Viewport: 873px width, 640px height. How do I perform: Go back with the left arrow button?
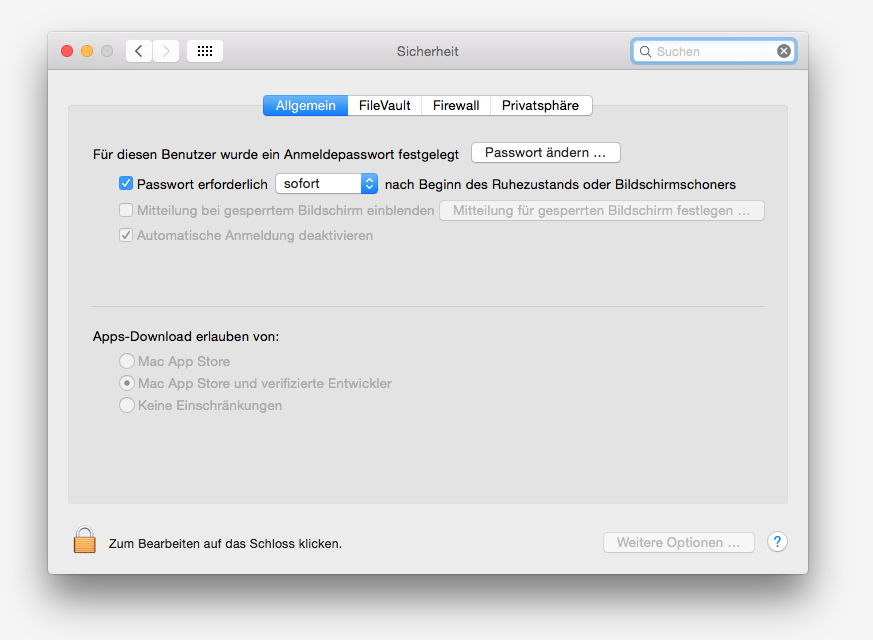(x=139, y=51)
